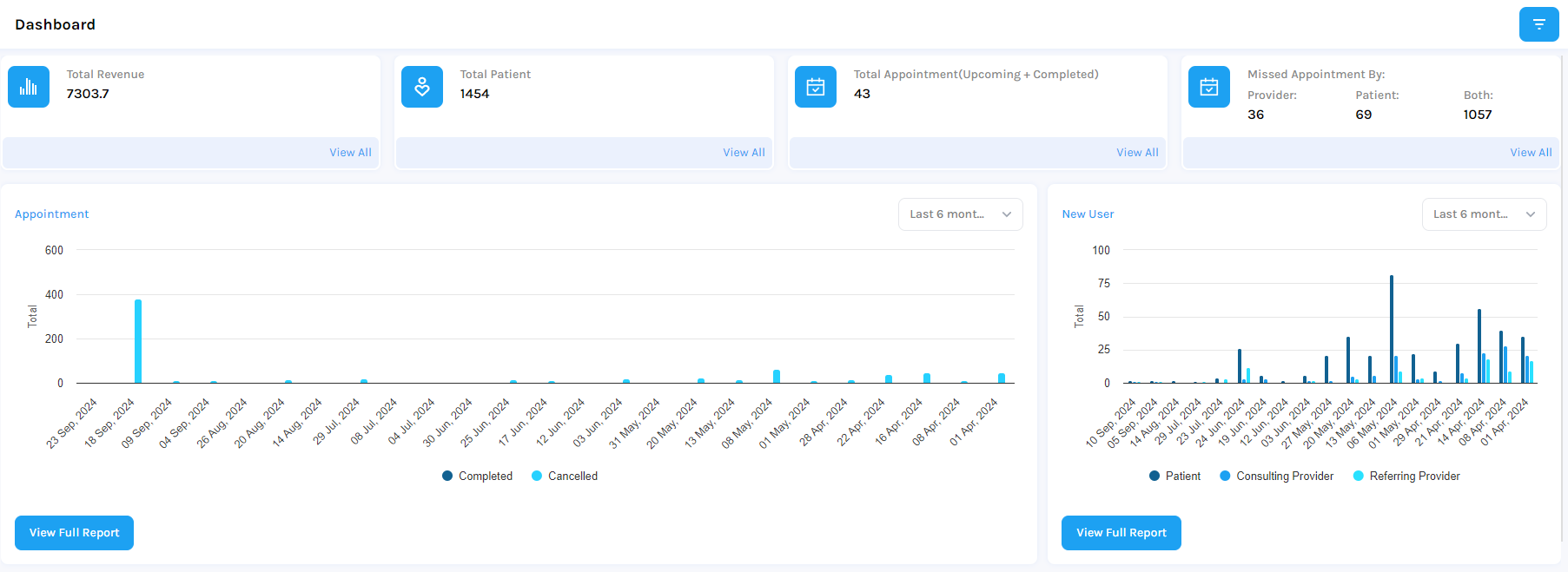
Task: Click the 29 Jul, 2024 label in Appointment chart
Action: [336, 422]
